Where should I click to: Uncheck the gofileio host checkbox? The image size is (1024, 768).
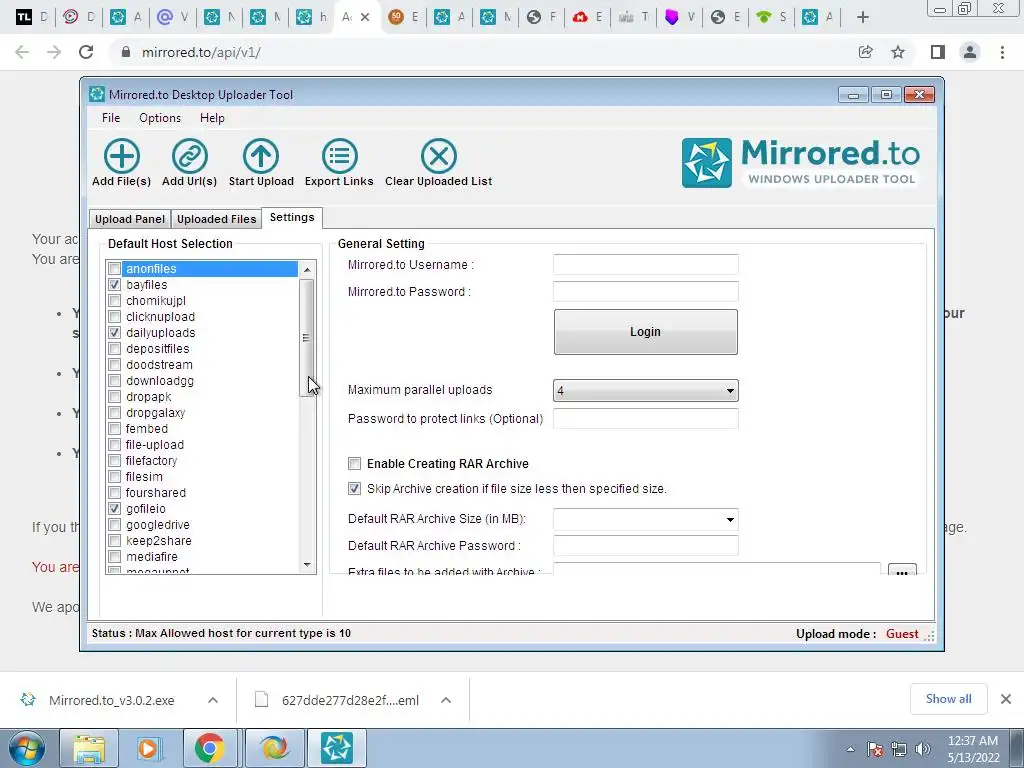click(114, 509)
